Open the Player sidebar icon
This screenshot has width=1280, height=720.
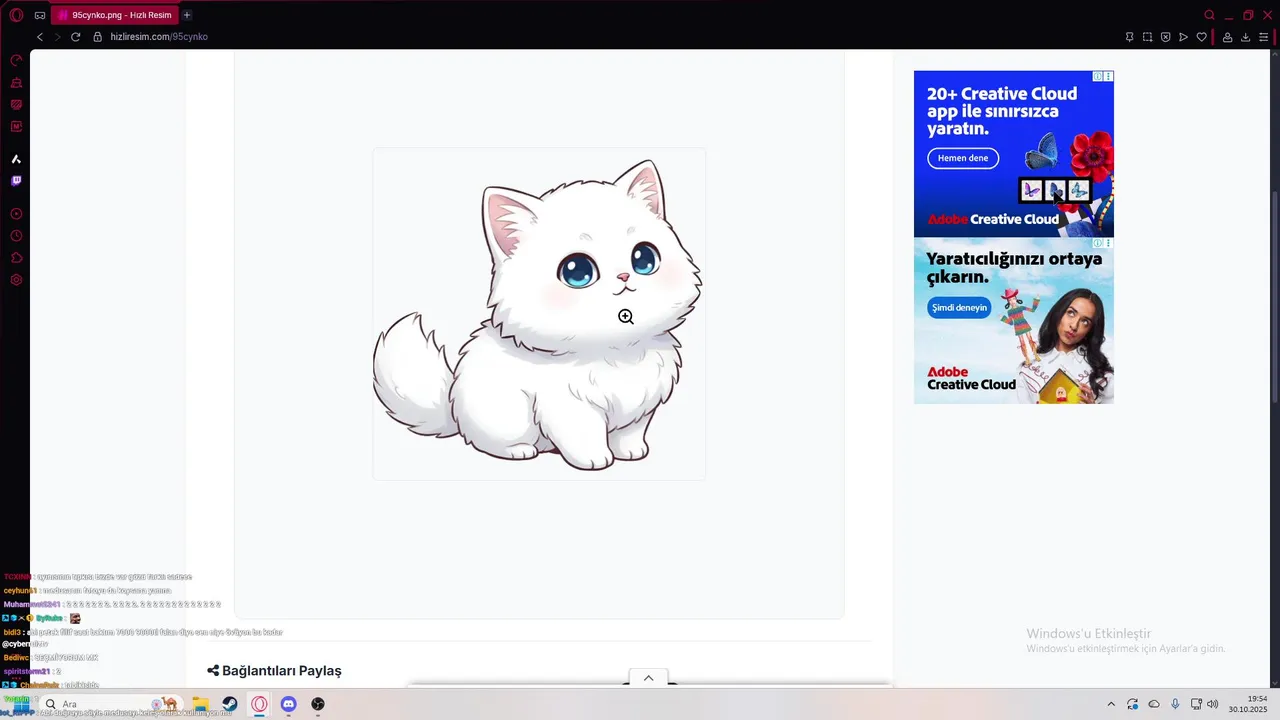[x=16, y=214]
